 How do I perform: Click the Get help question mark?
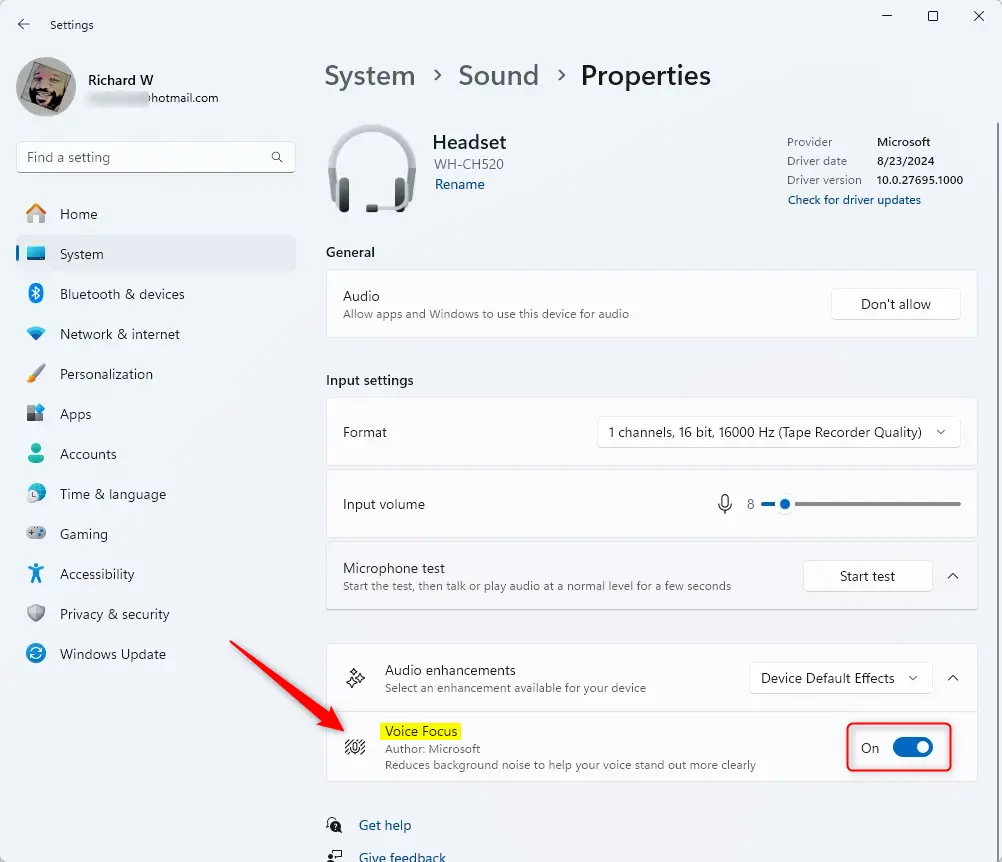tap(334, 825)
